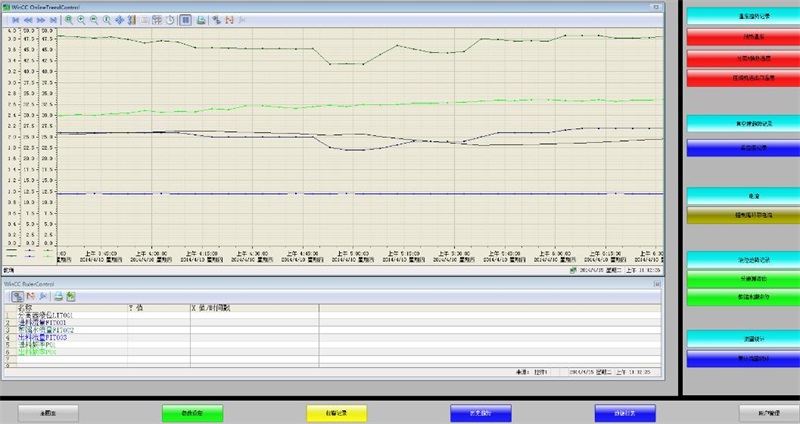Select the move trend area arrows tool
The width and height of the screenshot is (800, 424).
coord(119,19)
